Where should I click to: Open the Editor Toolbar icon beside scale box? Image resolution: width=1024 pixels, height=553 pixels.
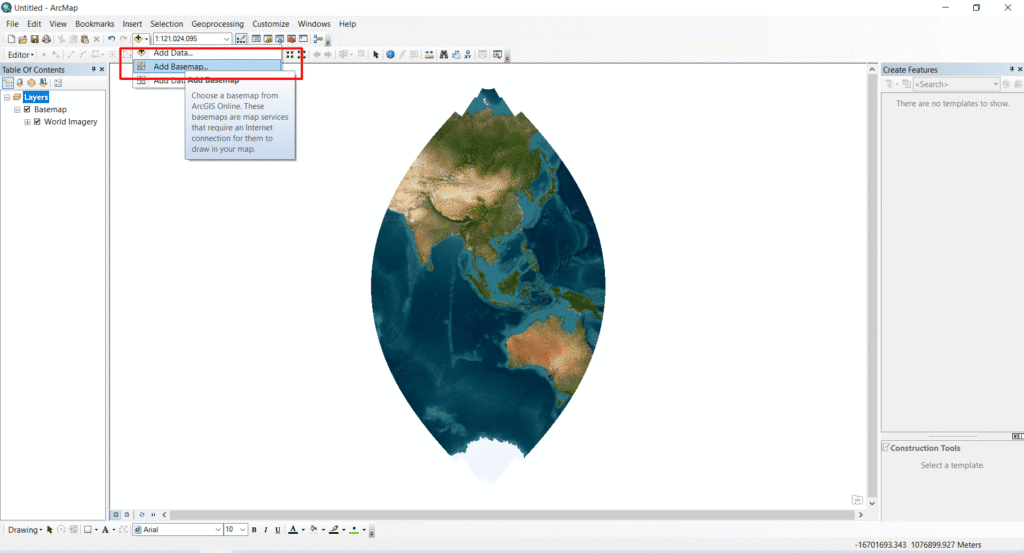(241, 39)
